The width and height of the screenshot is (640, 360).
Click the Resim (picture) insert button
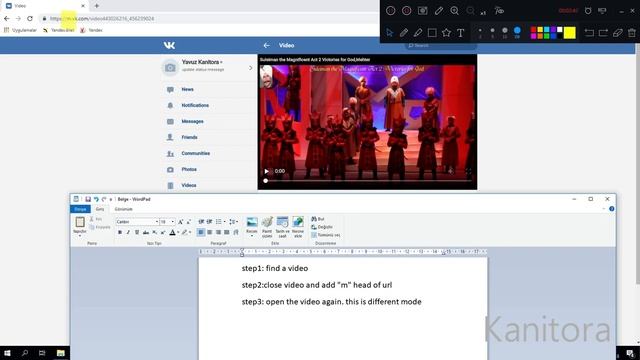tap(252, 227)
